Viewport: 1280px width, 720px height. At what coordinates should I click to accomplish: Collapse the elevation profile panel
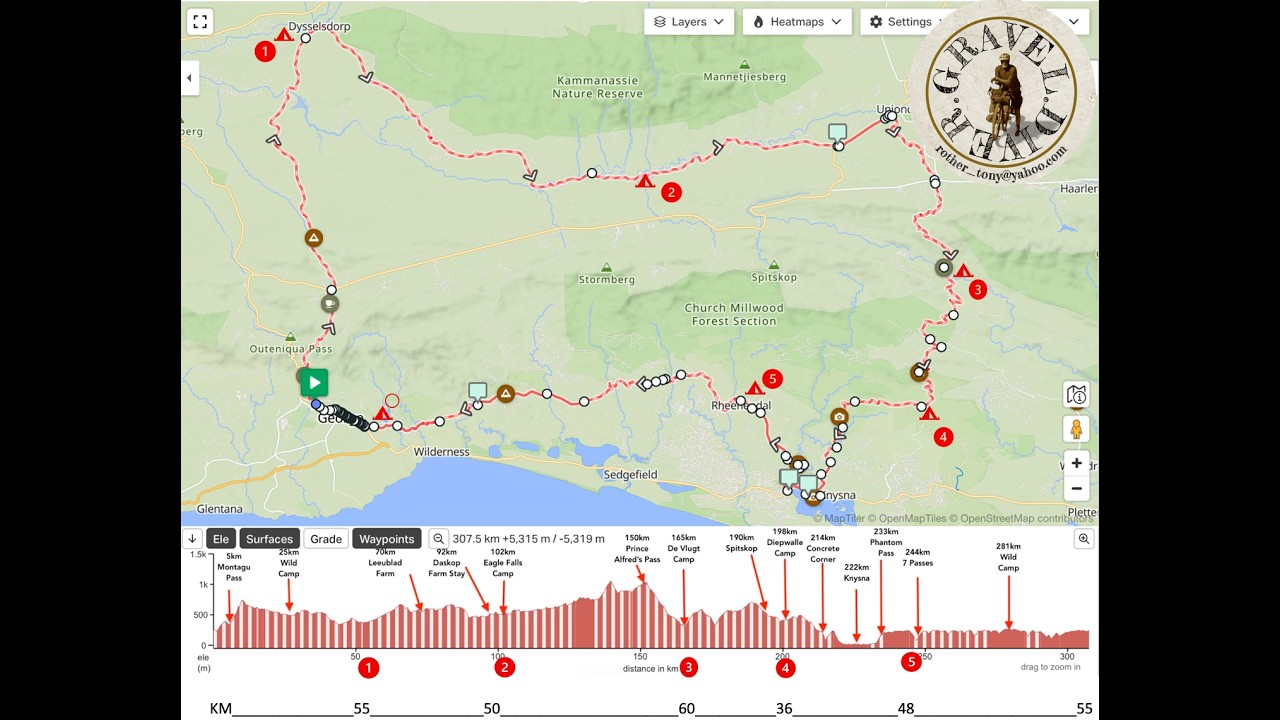pyautogui.click(x=192, y=539)
